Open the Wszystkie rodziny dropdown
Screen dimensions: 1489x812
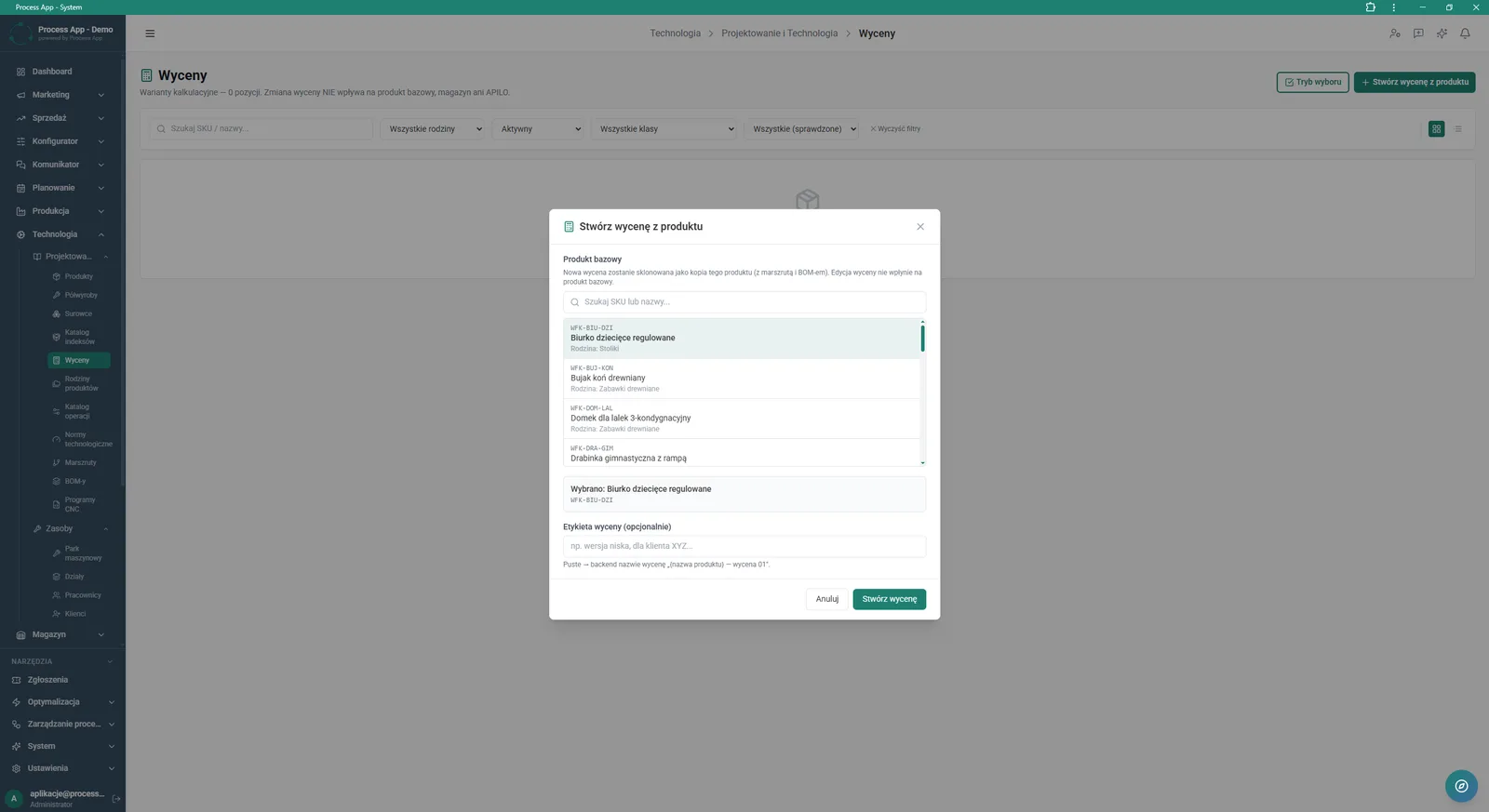(x=434, y=129)
